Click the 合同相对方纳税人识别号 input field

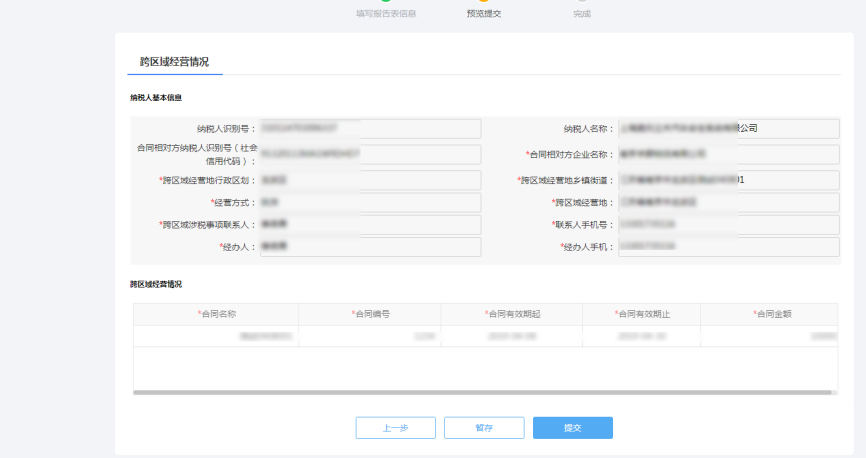tap(370, 155)
